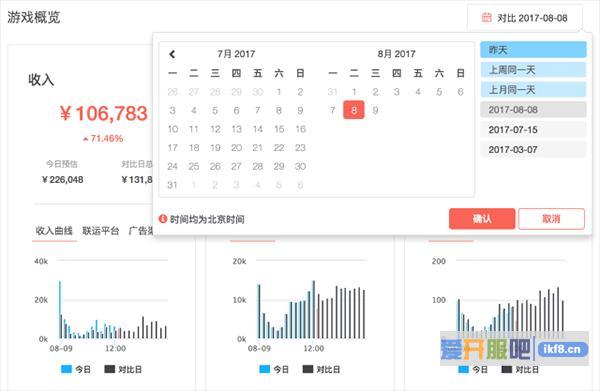Click the 游戏概览 page title
This screenshot has width=600, height=391.
coord(34,17)
